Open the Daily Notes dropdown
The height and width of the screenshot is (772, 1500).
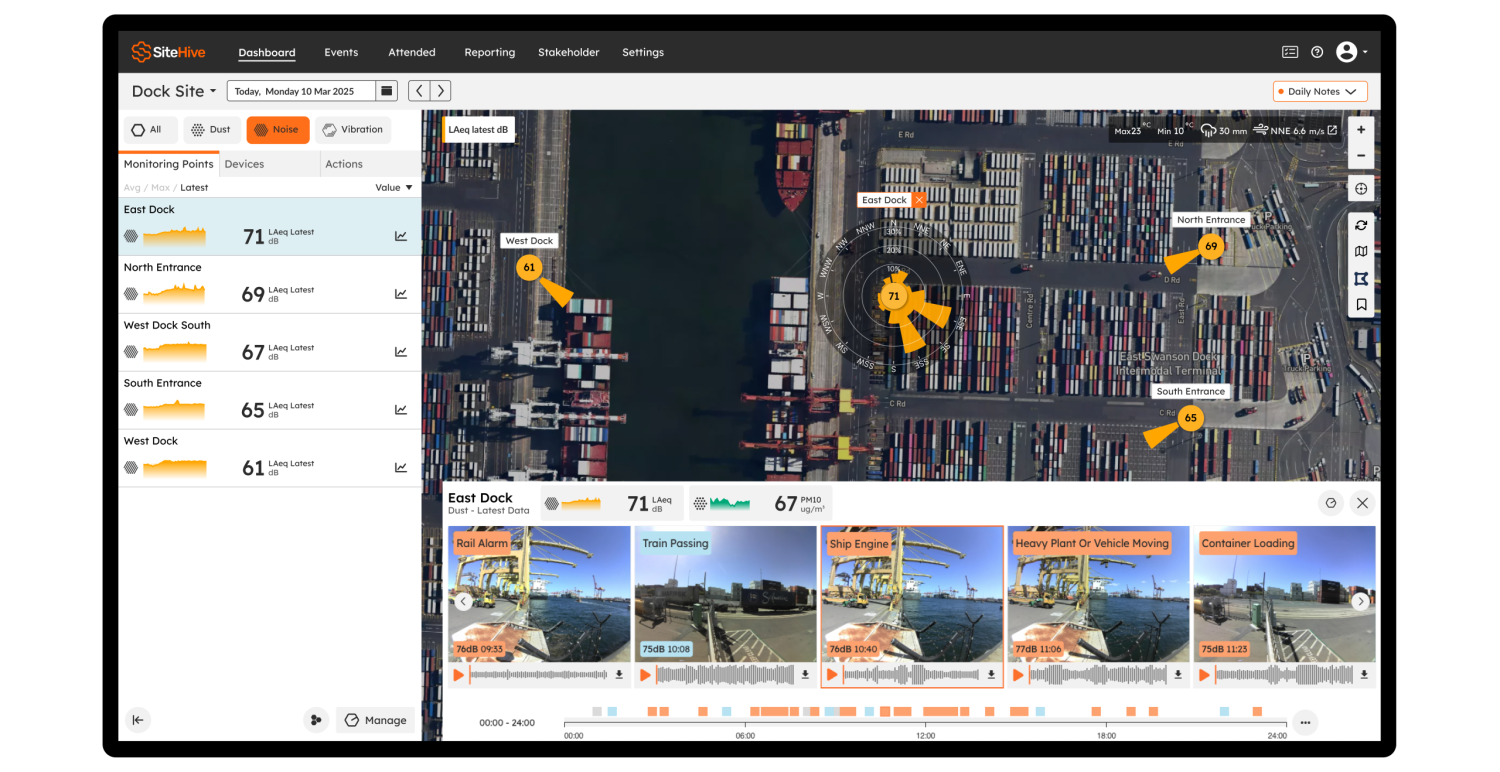(1320, 91)
